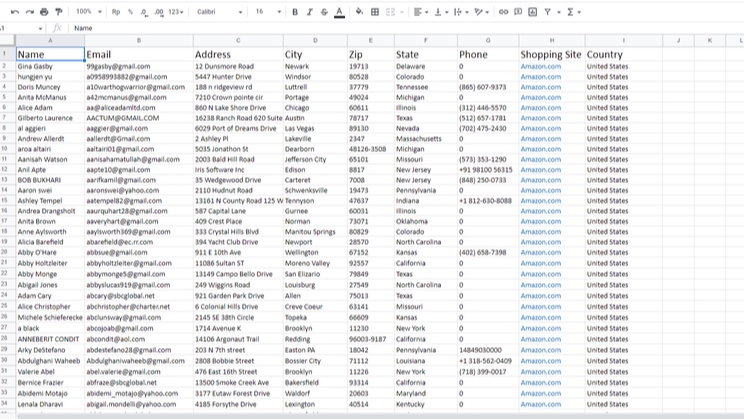Viewport: 744px width, 419px height.
Task: Toggle strikethrough formatting
Action: point(325,12)
